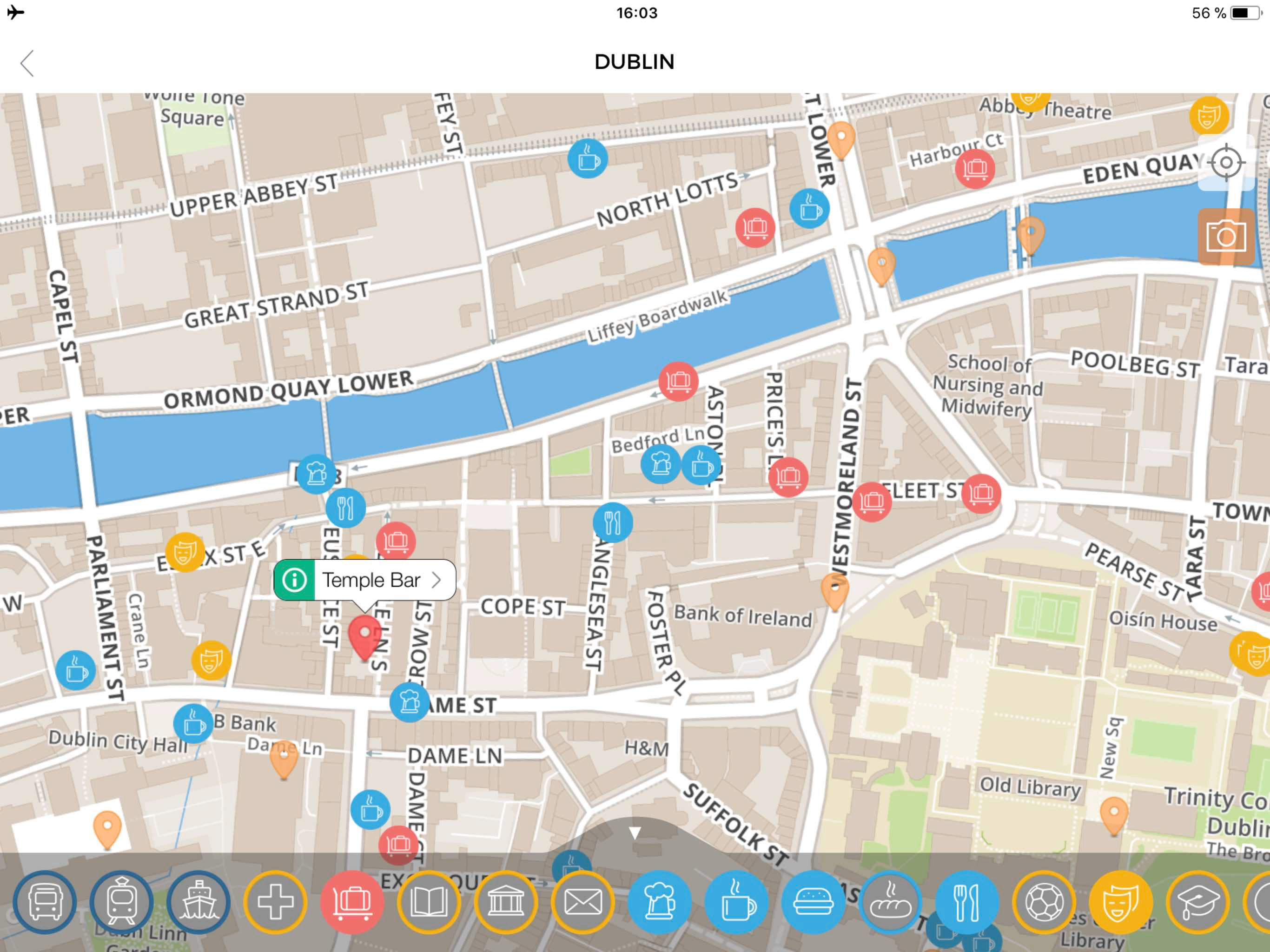Select the theatre marker on Essex St E
1270x952 pixels.
click(x=185, y=552)
